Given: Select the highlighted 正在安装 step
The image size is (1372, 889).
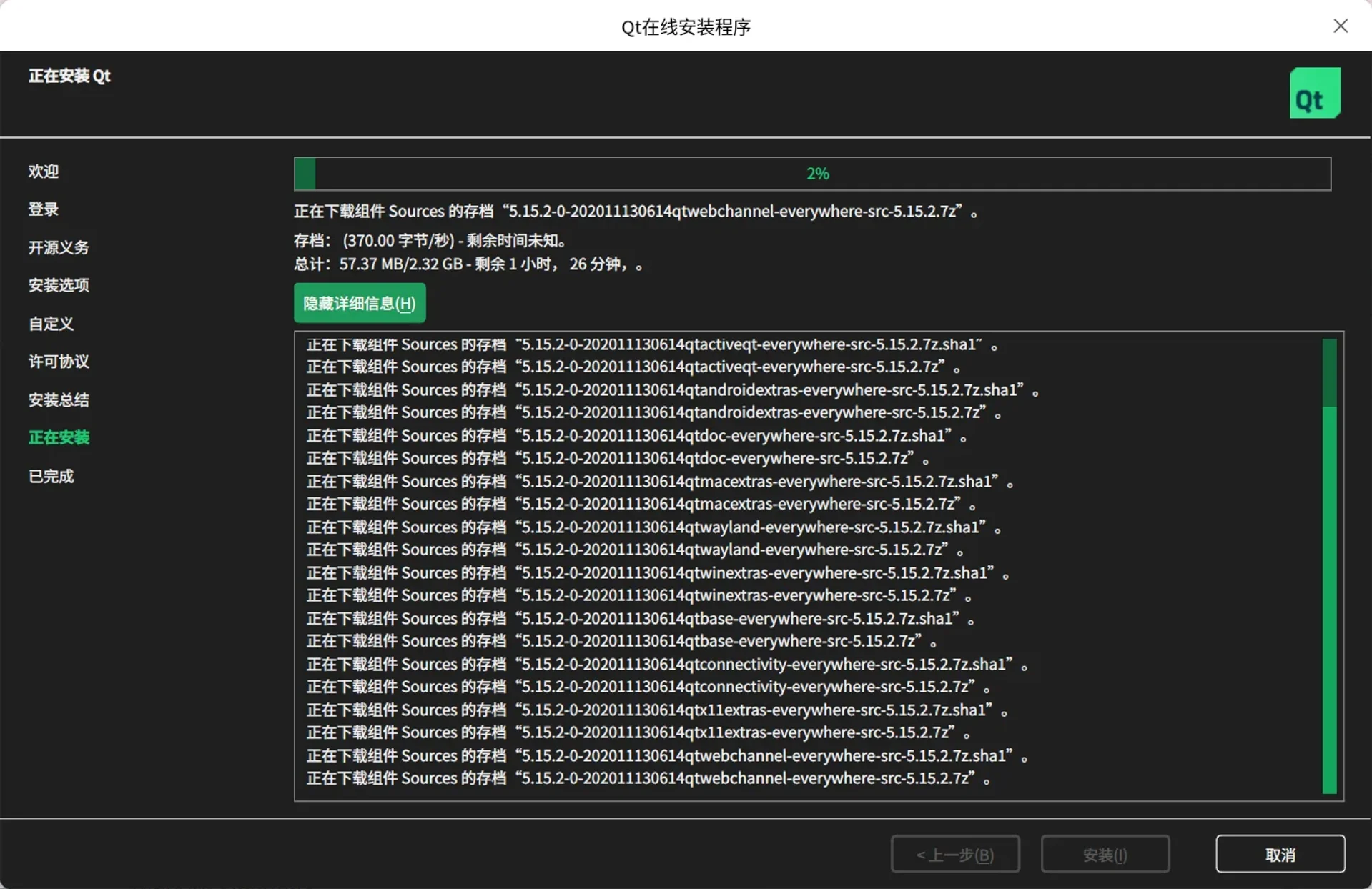Looking at the screenshot, I should 59,437.
